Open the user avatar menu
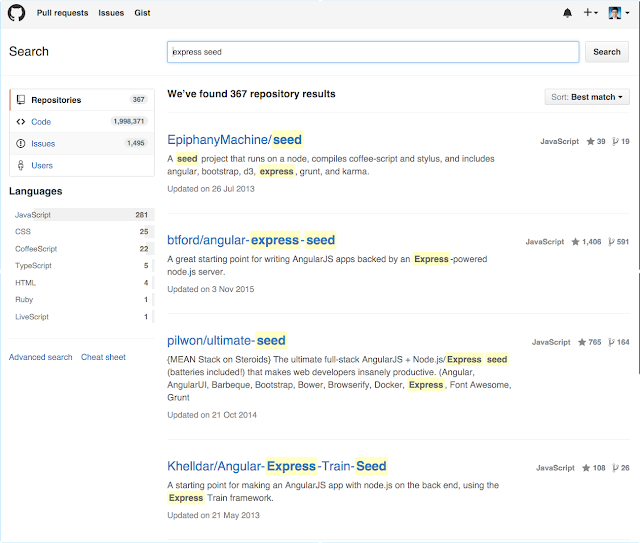640x543 pixels. point(618,13)
